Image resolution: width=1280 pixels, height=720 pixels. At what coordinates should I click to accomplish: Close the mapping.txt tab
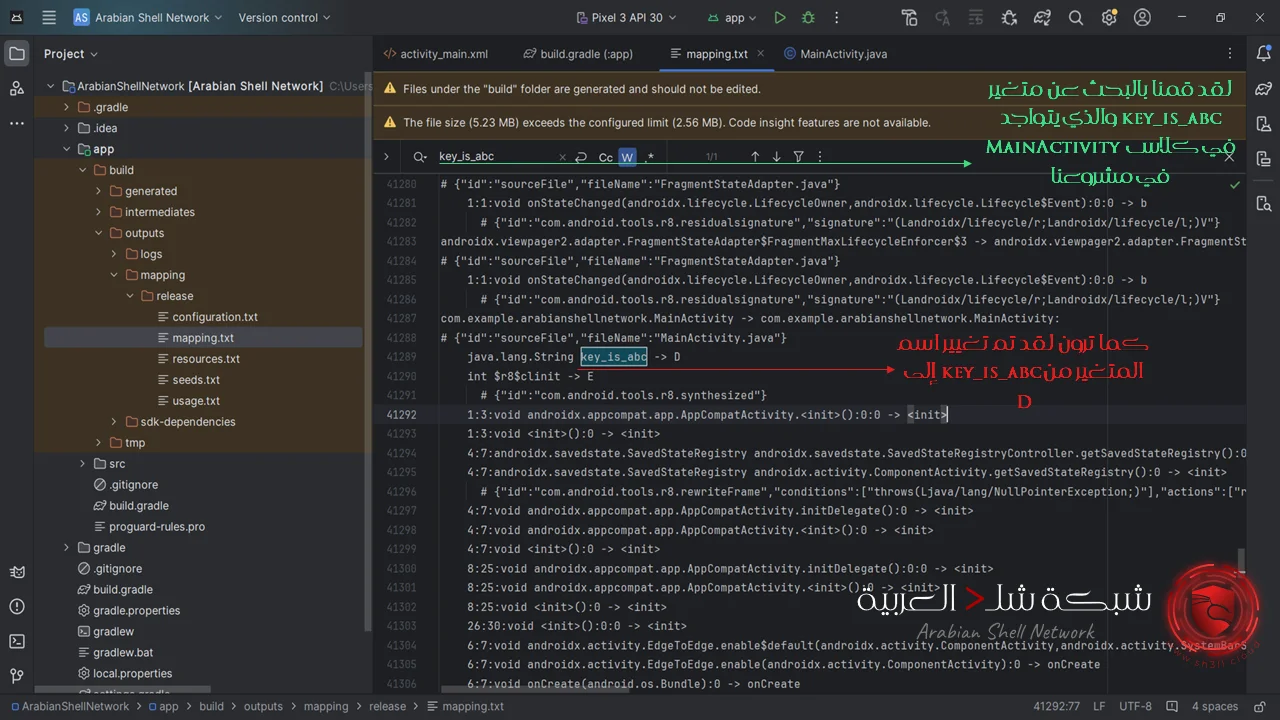click(761, 54)
